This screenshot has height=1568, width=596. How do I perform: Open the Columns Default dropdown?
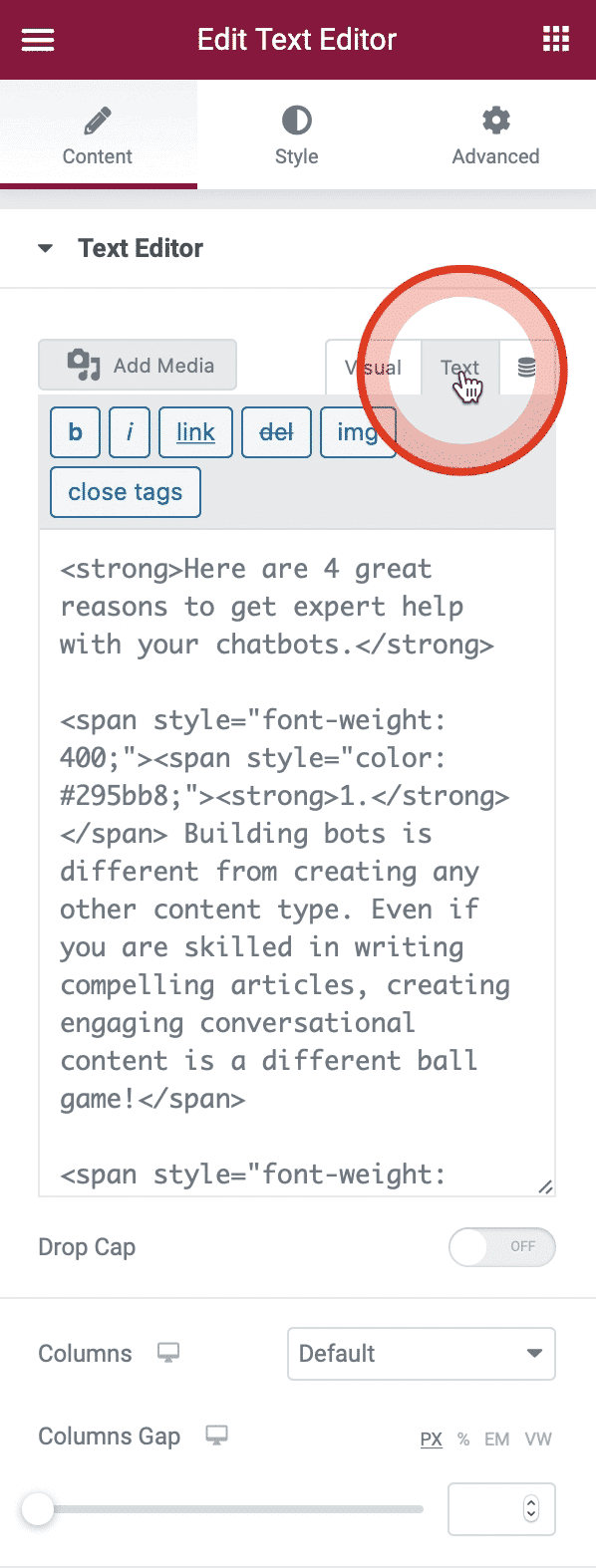421,1354
